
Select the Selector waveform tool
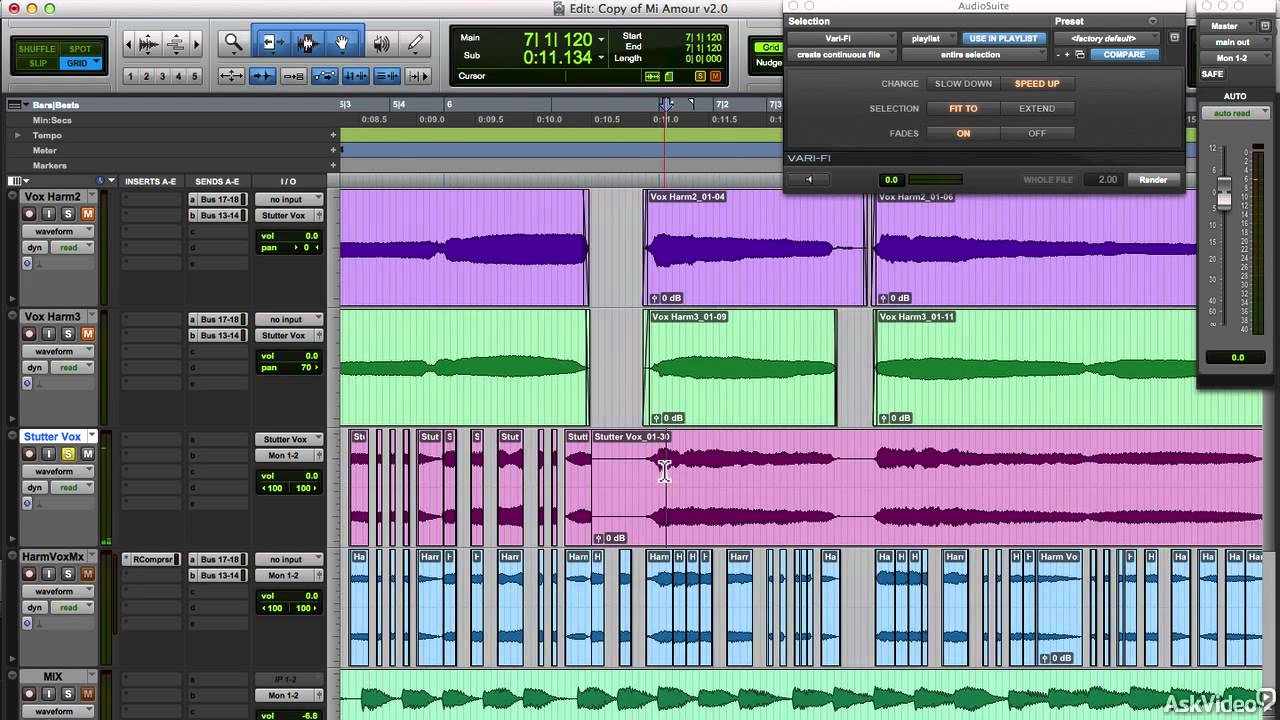307,43
